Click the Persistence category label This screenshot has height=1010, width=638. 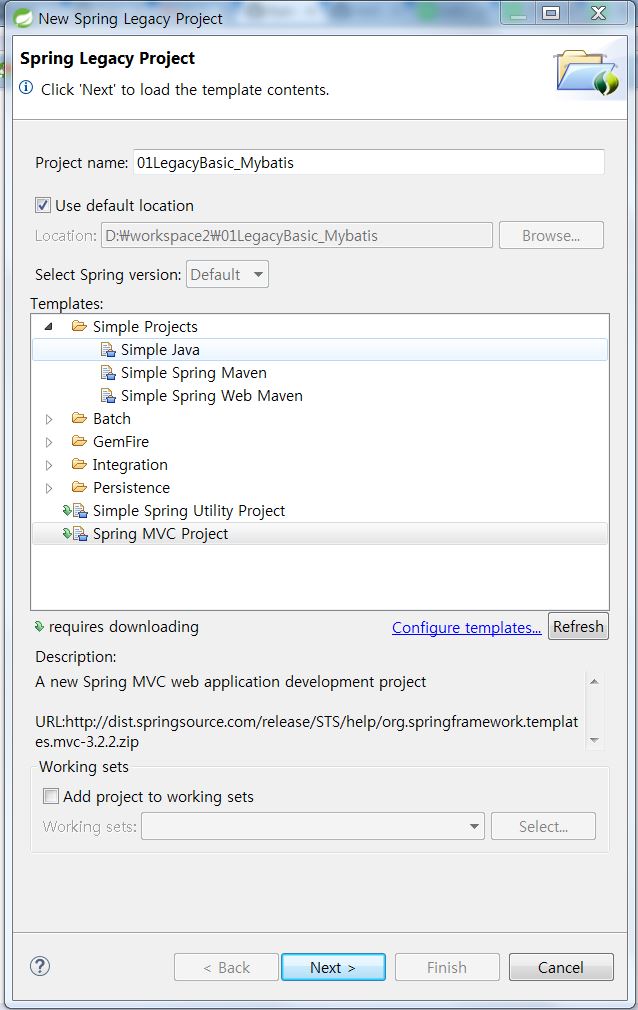131,488
